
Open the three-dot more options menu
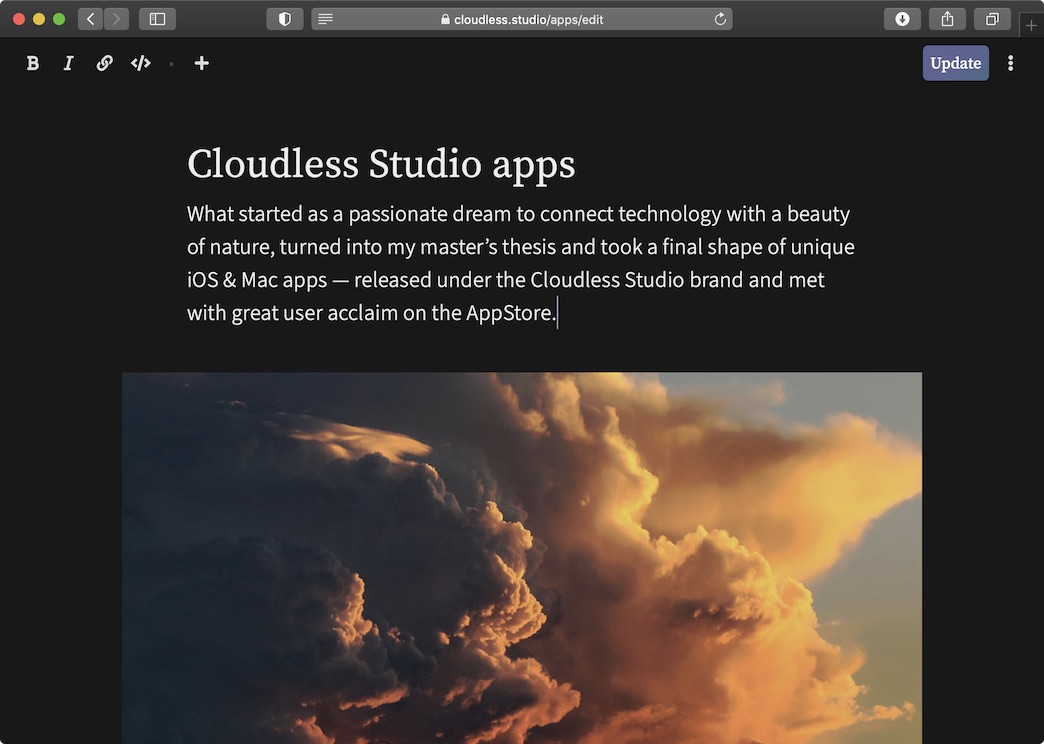1010,63
